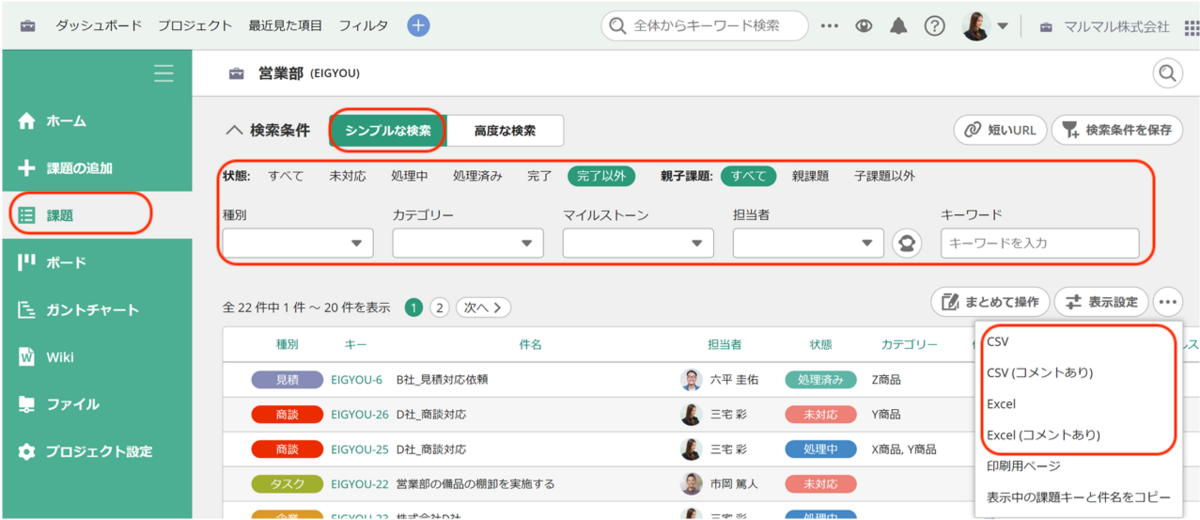Screen dimensions: 1200x520
Task: Sort by 種別 column header
Action: [x=287, y=344]
